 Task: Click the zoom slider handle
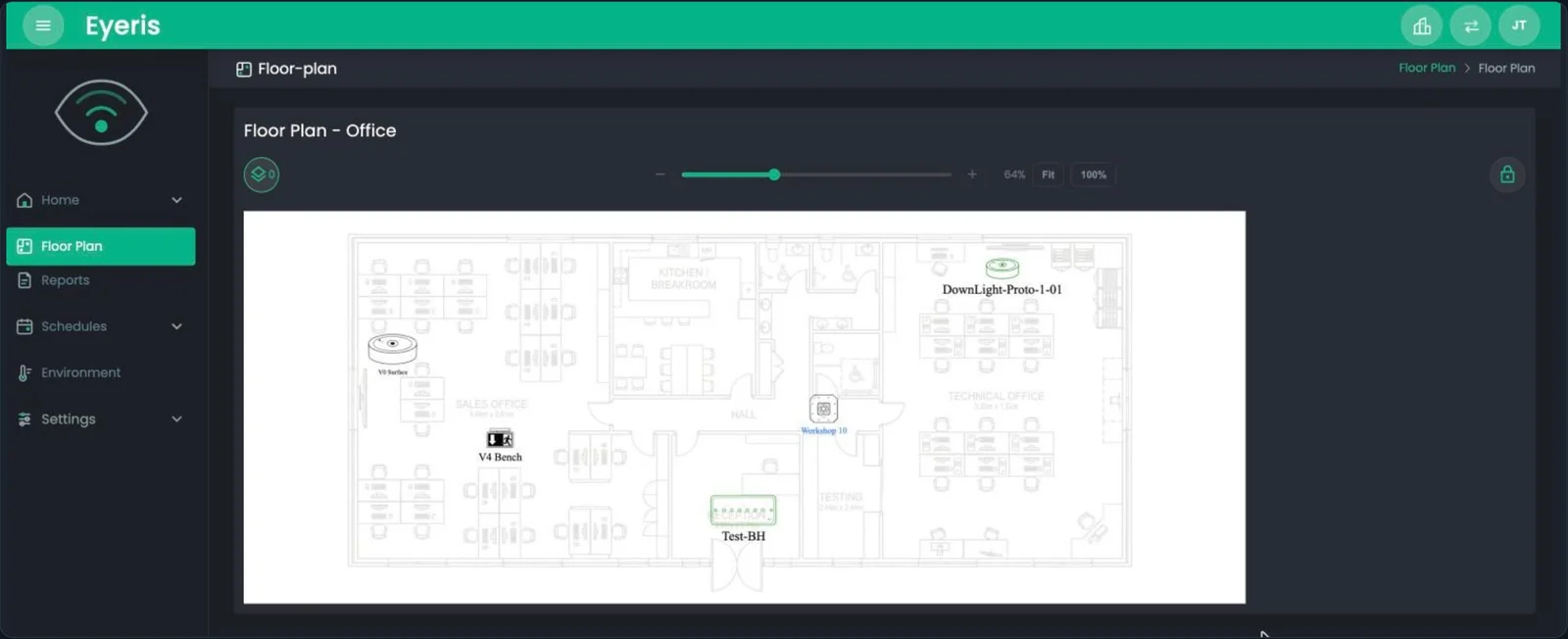[x=774, y=174]
